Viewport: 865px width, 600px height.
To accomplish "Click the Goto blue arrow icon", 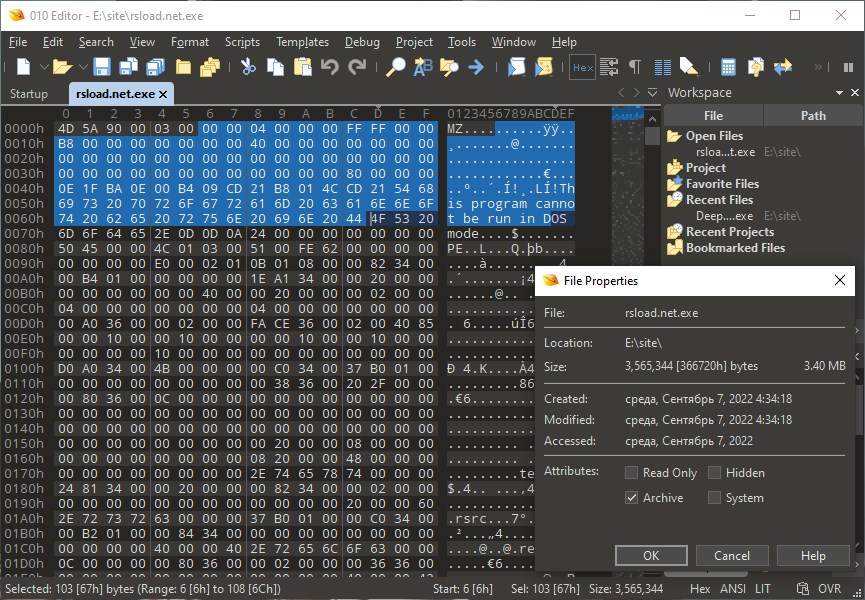I will (x=476, y=67).
